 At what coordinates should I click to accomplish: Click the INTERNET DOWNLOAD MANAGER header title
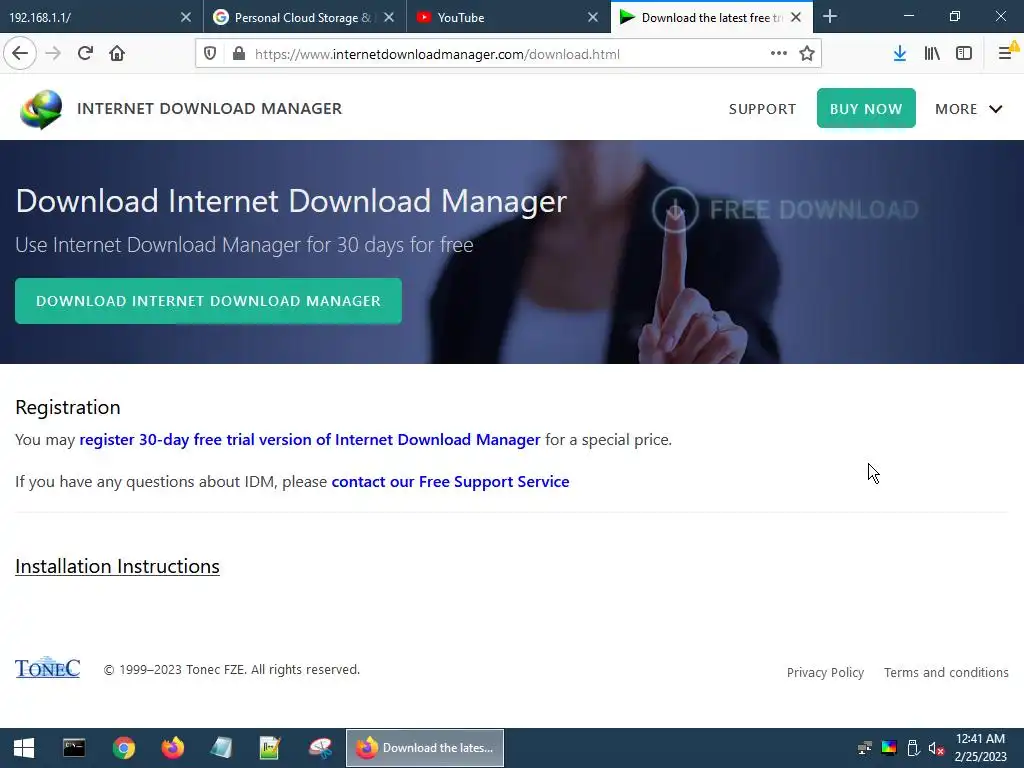pyautogui.click(x=210, y=108)
